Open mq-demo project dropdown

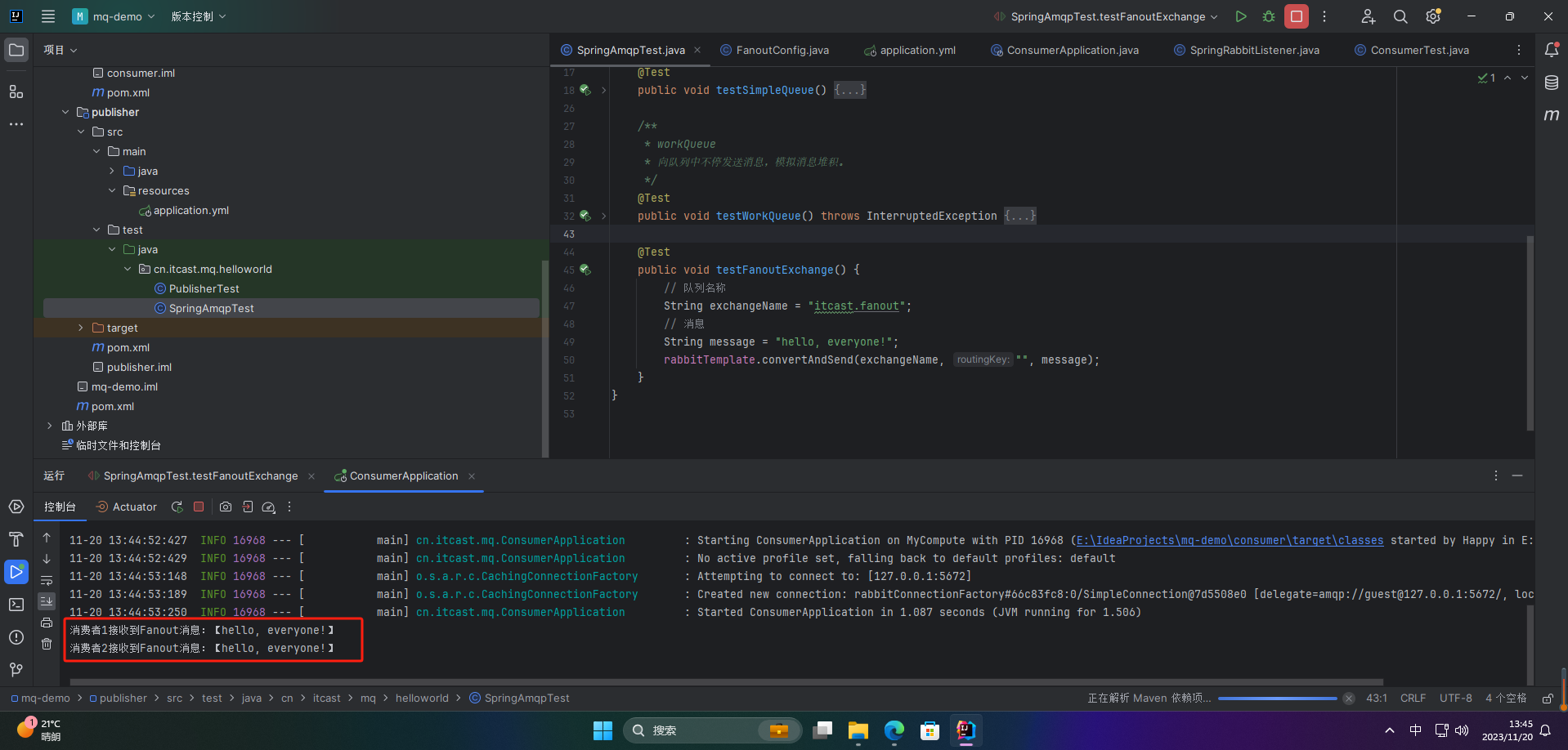click(114, 16)
